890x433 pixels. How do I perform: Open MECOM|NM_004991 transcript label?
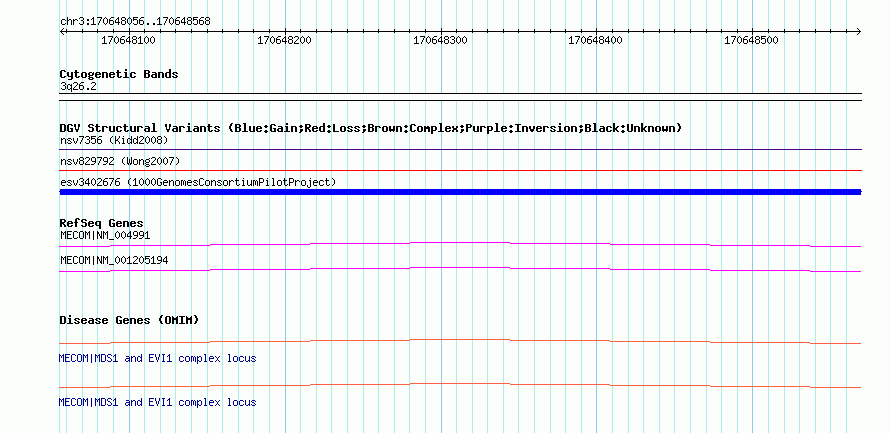pos(105,236)
